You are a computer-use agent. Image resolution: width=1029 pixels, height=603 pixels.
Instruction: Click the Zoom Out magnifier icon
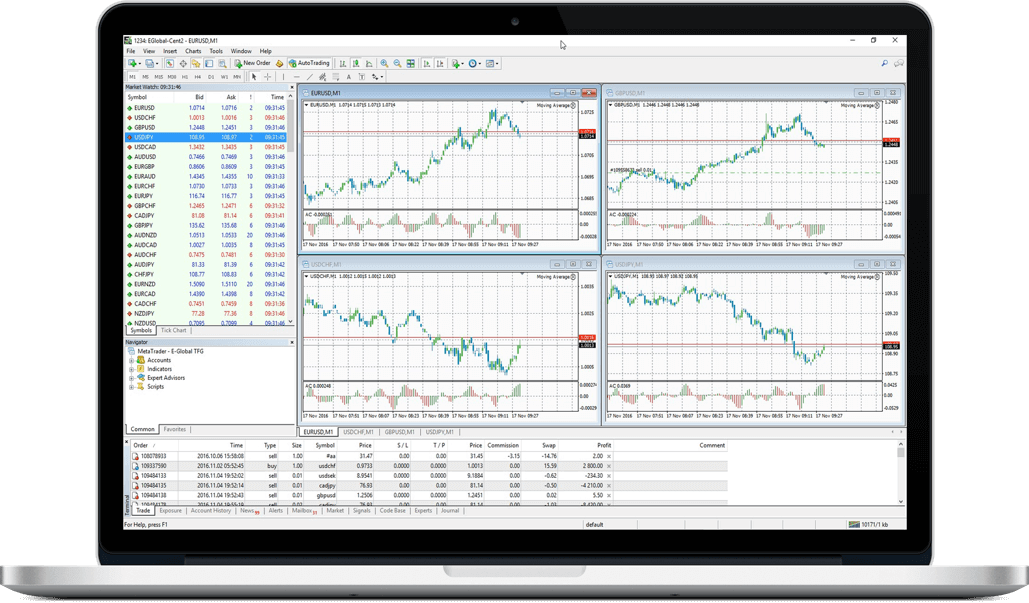(397, 63)
